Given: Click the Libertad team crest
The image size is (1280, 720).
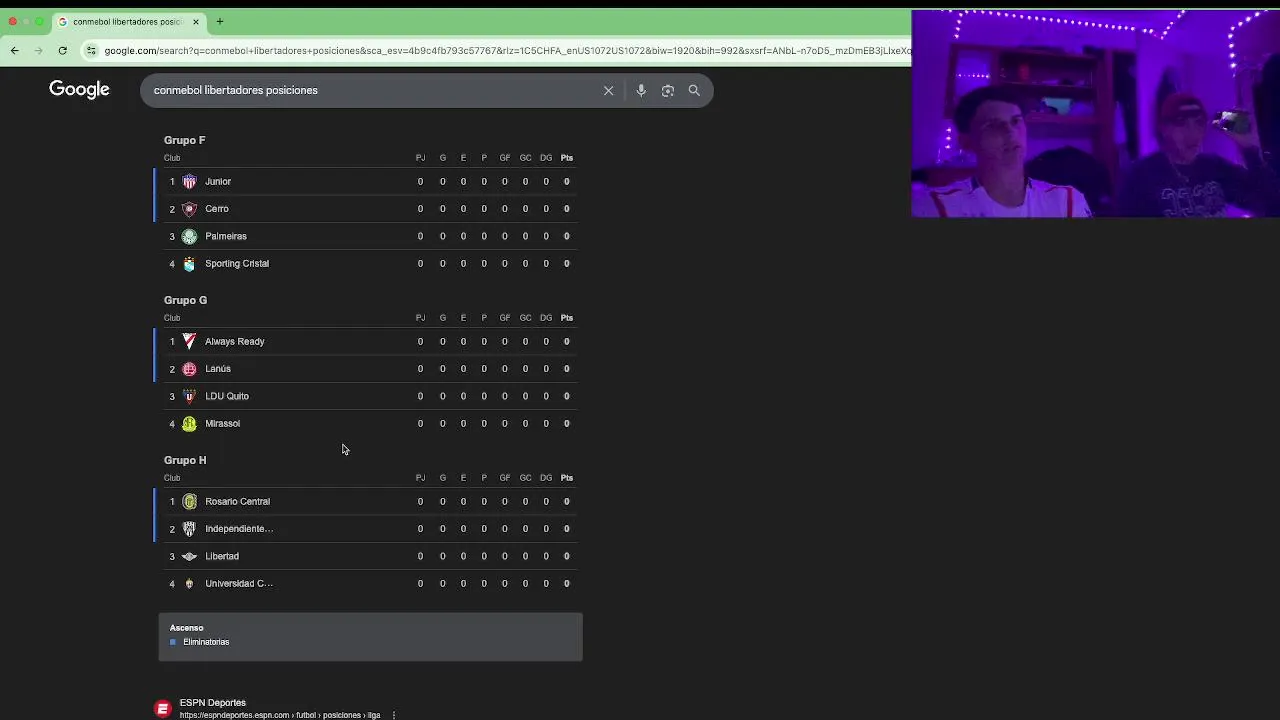Looking at the screenshot, I should (189, 556).
